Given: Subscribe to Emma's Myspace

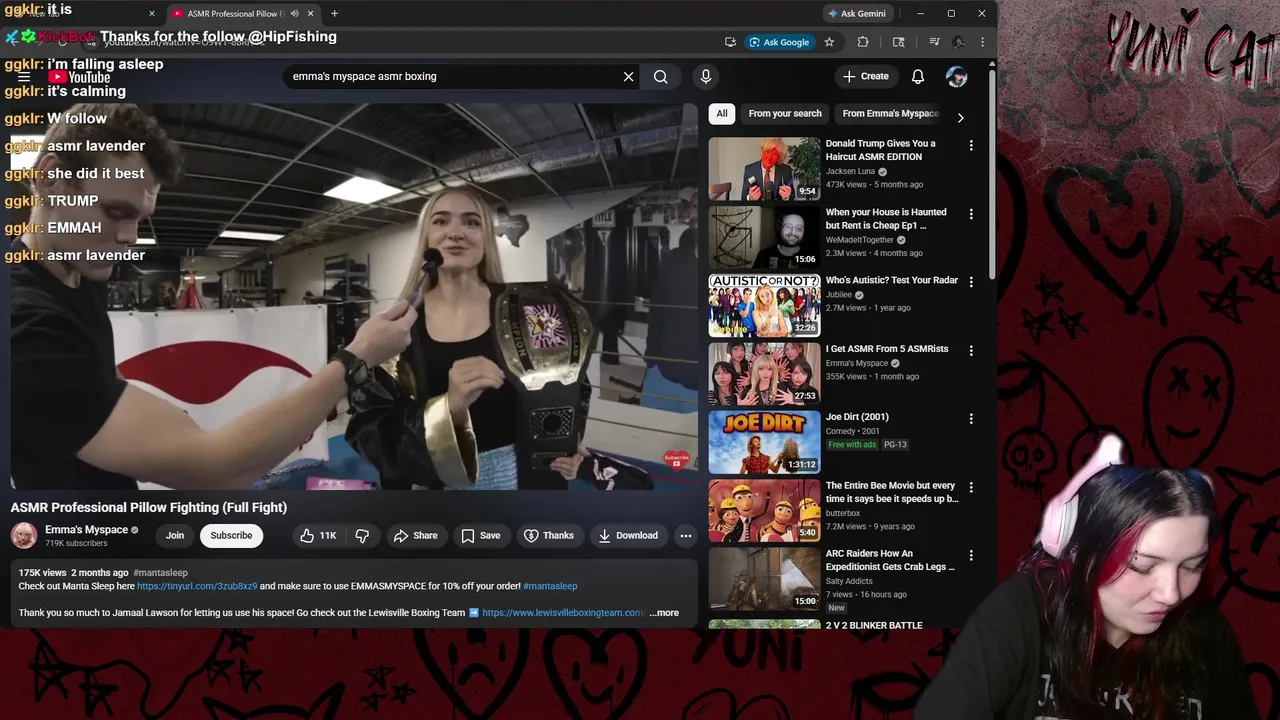Looking at the screenshot, I should pyautogui.click(x=231, y=536).
